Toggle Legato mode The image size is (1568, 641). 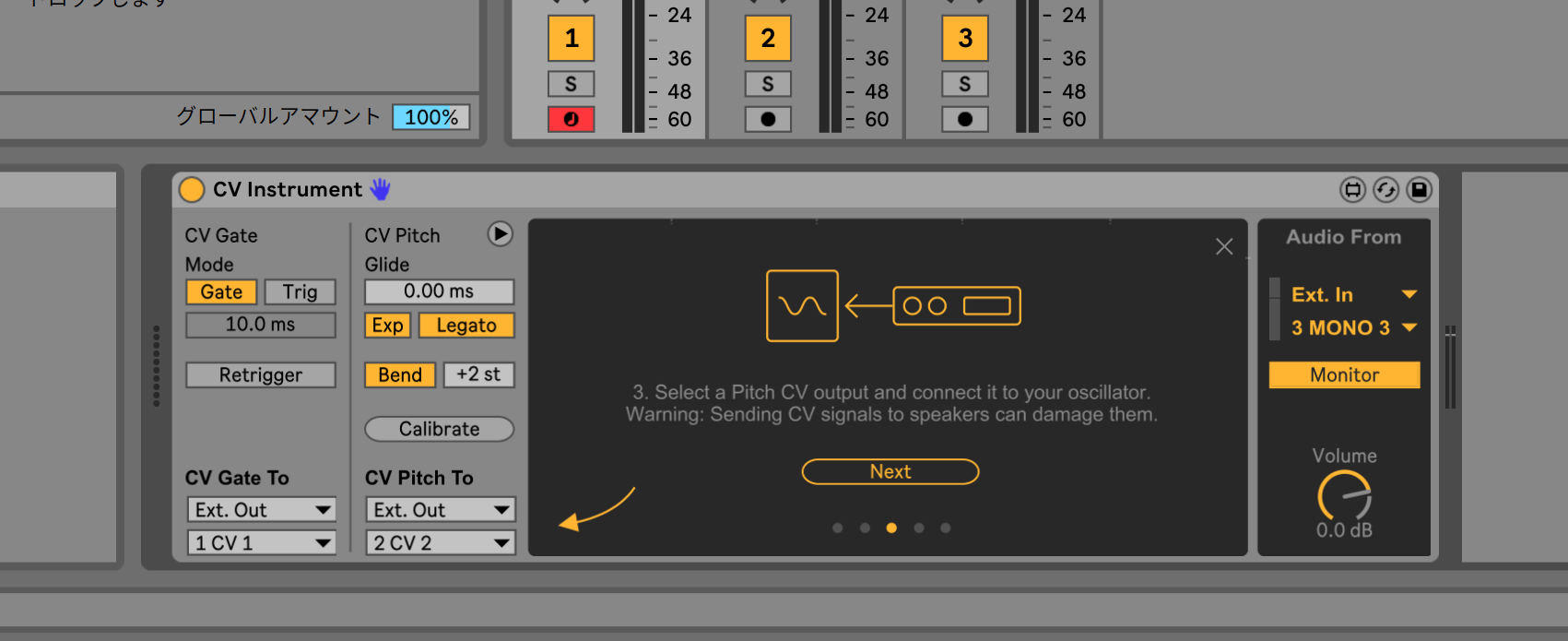click(466, 326)
